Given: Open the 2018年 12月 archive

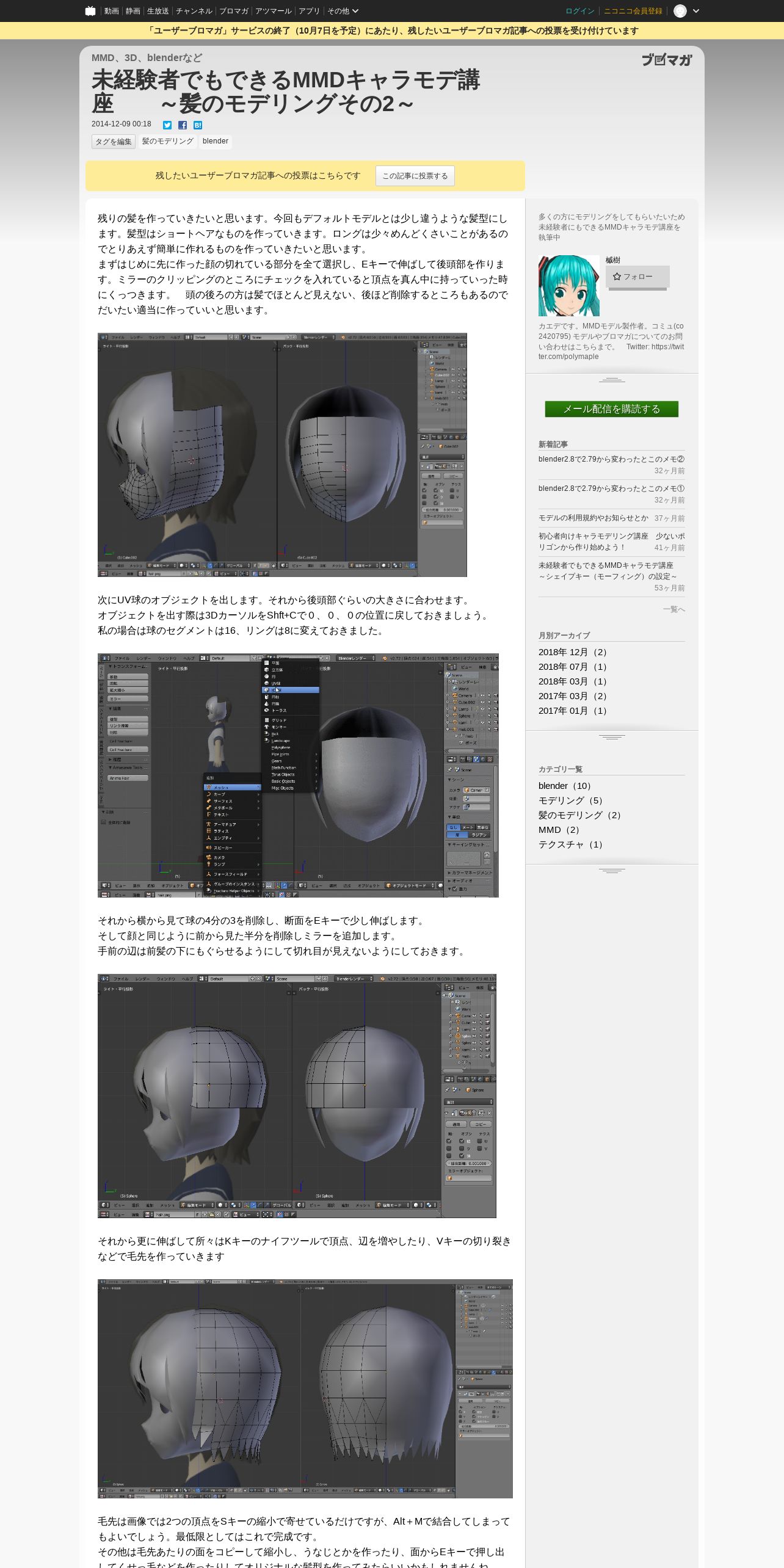Looking at the screenshot, I should point(573,652).
